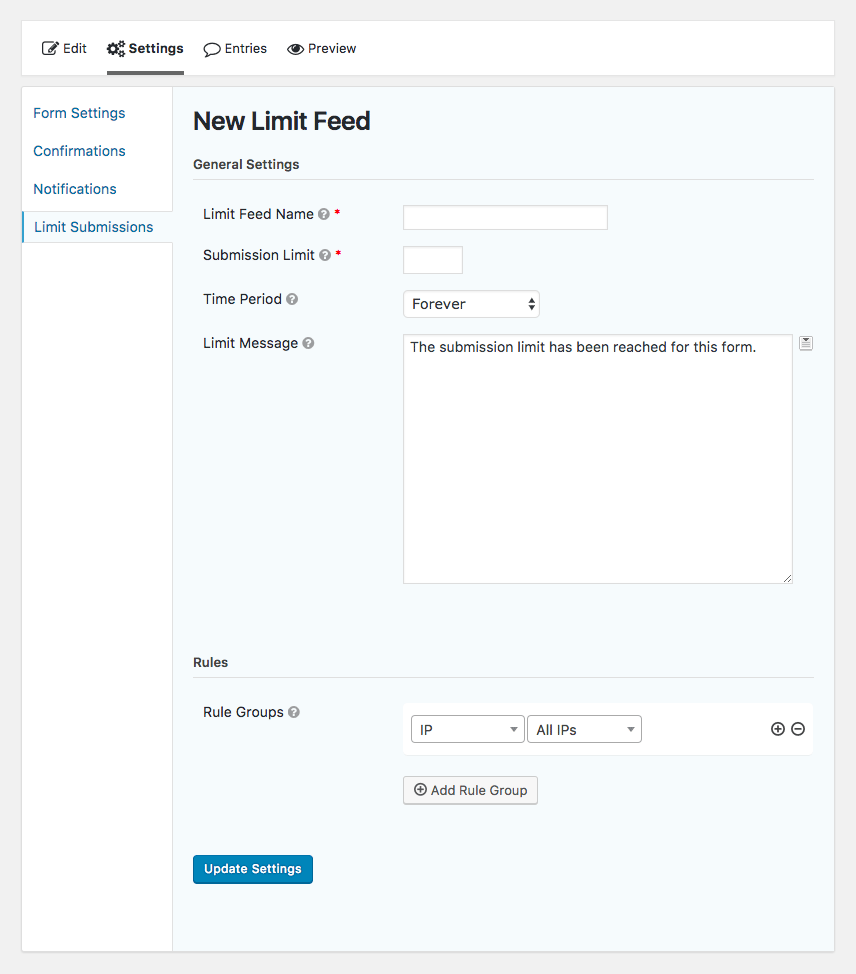Click the Update Settings button
856x974 pixels.
point(253,869)
